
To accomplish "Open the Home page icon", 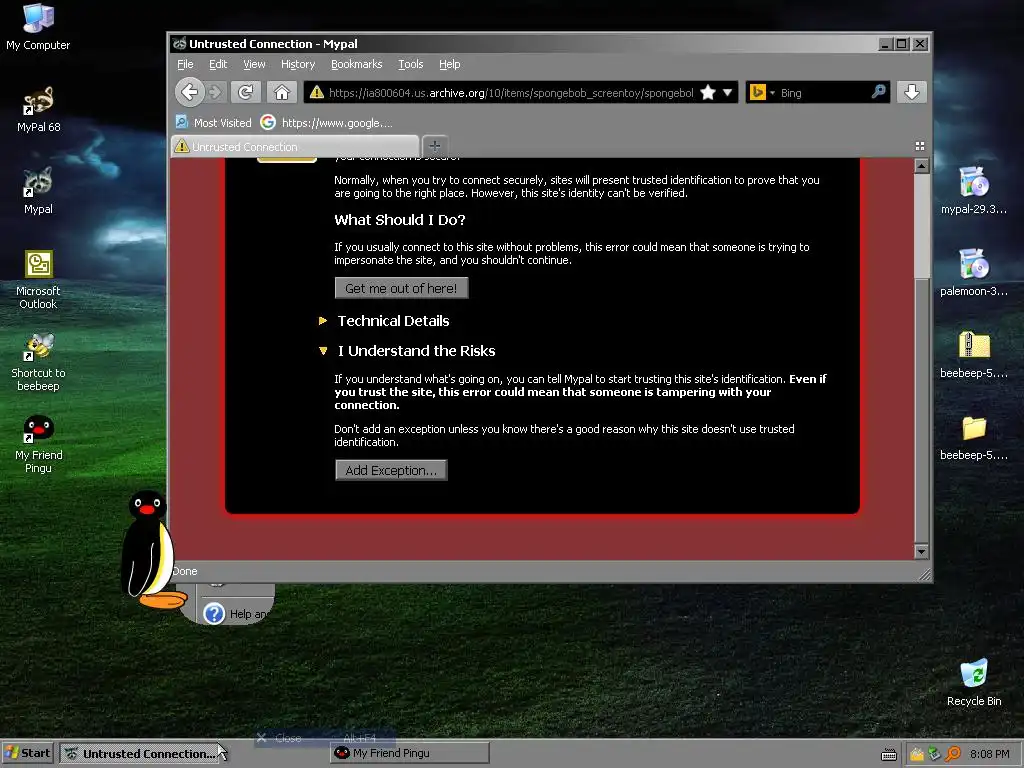I will (281, 93).
